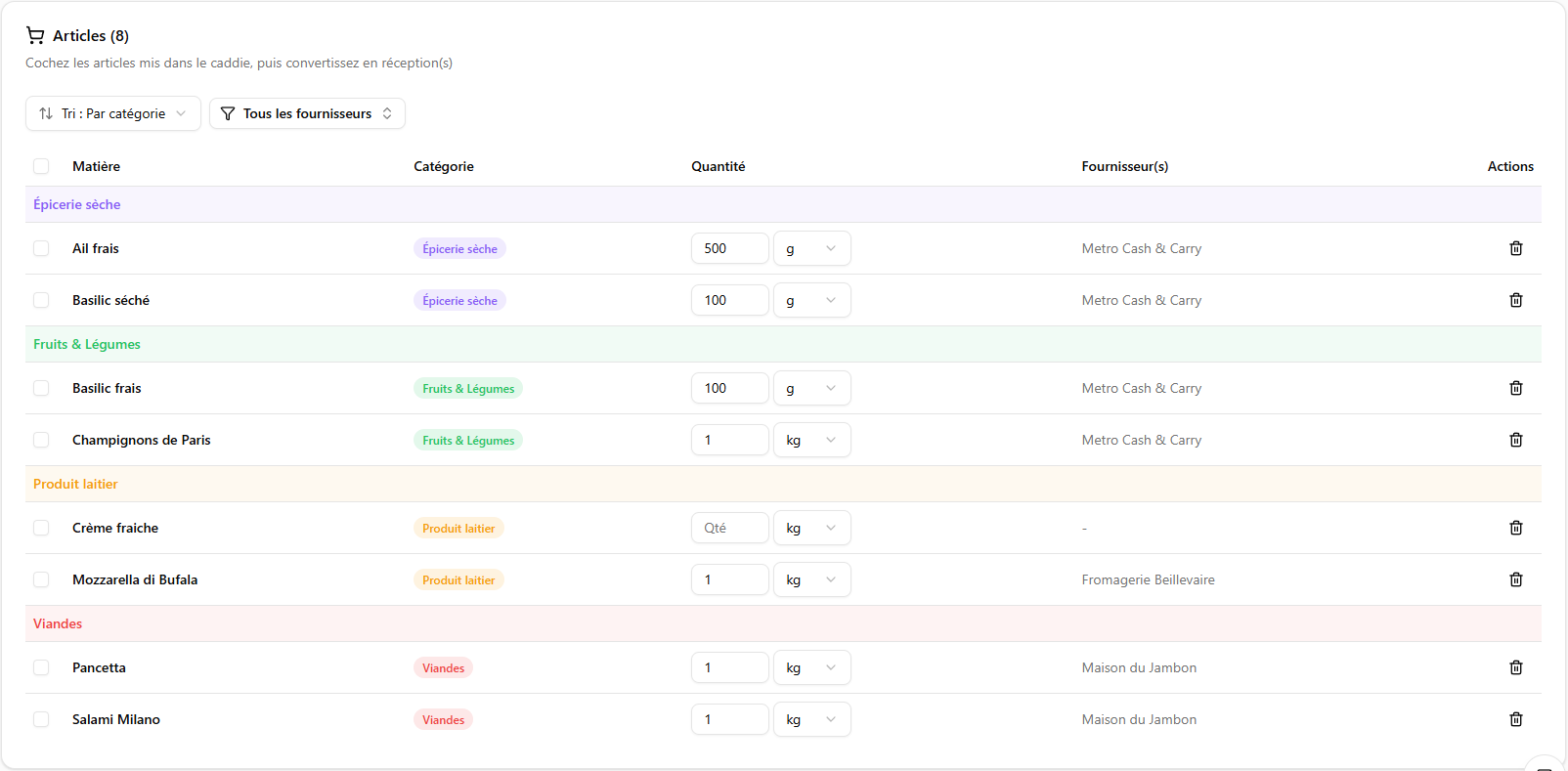1568x771 pixels.
Task: Select the Mozzarella di Bufala checkbox
Action: point(41,579)
